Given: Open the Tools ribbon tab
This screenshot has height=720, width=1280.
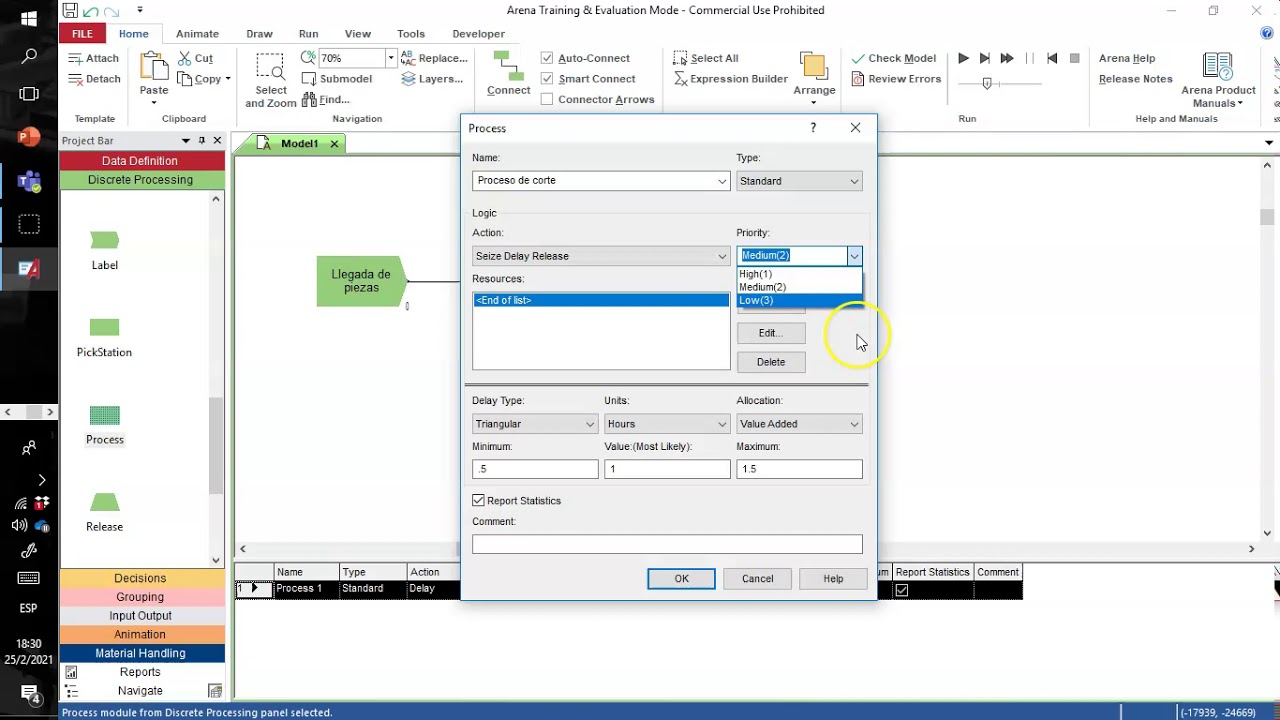Looking at the screenshot, I should [x=411, y=34].
